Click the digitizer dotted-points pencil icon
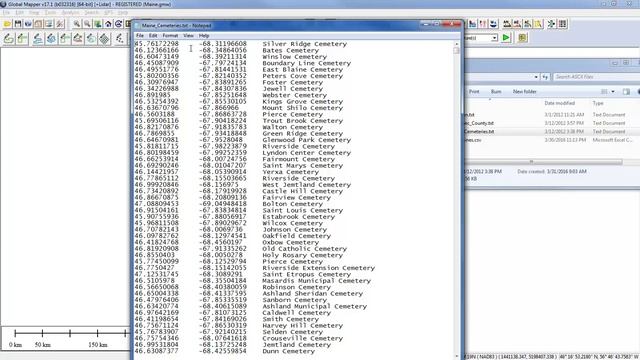Screen dimensions: 640x360 [119, 38]
